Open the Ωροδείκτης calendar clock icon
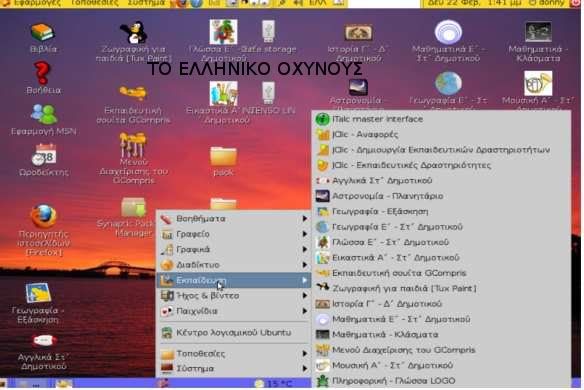584x390 pixels. 44,154
